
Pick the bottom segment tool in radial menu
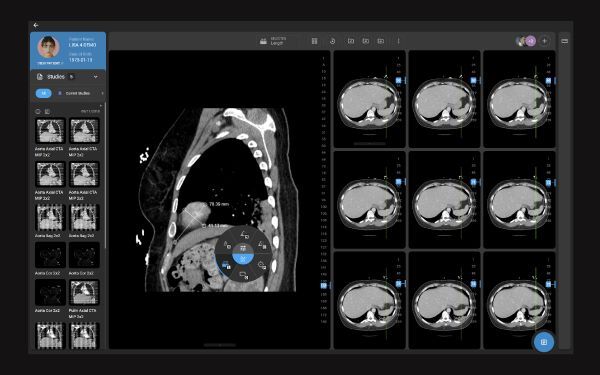point(244,275)
